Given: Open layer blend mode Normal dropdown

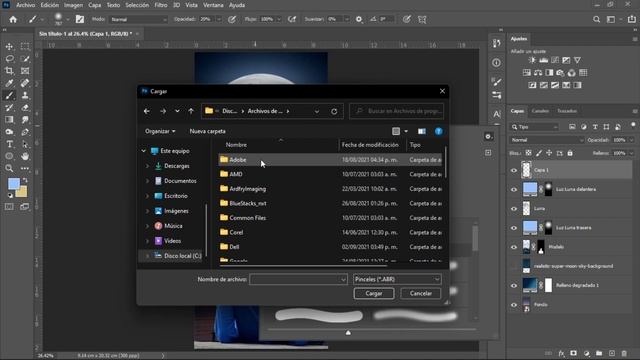Looking at the screenshot, I should tap(546, 140).
